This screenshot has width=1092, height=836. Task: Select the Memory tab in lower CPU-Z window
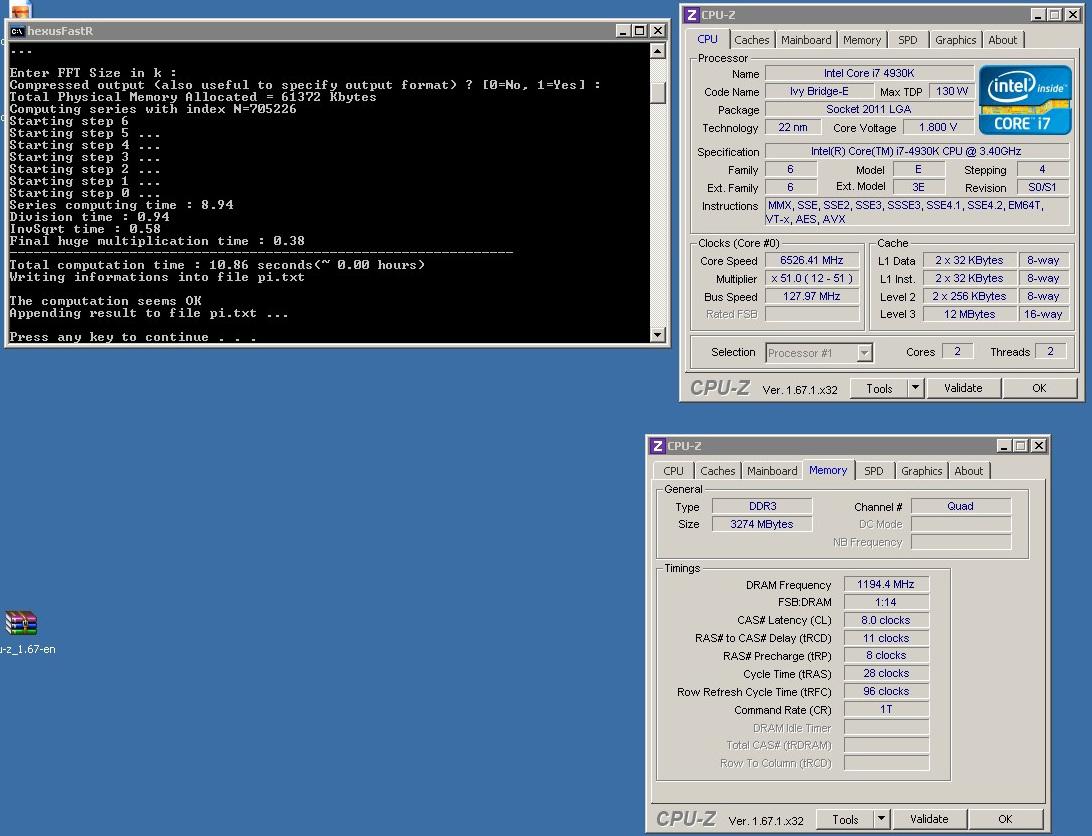828,470
